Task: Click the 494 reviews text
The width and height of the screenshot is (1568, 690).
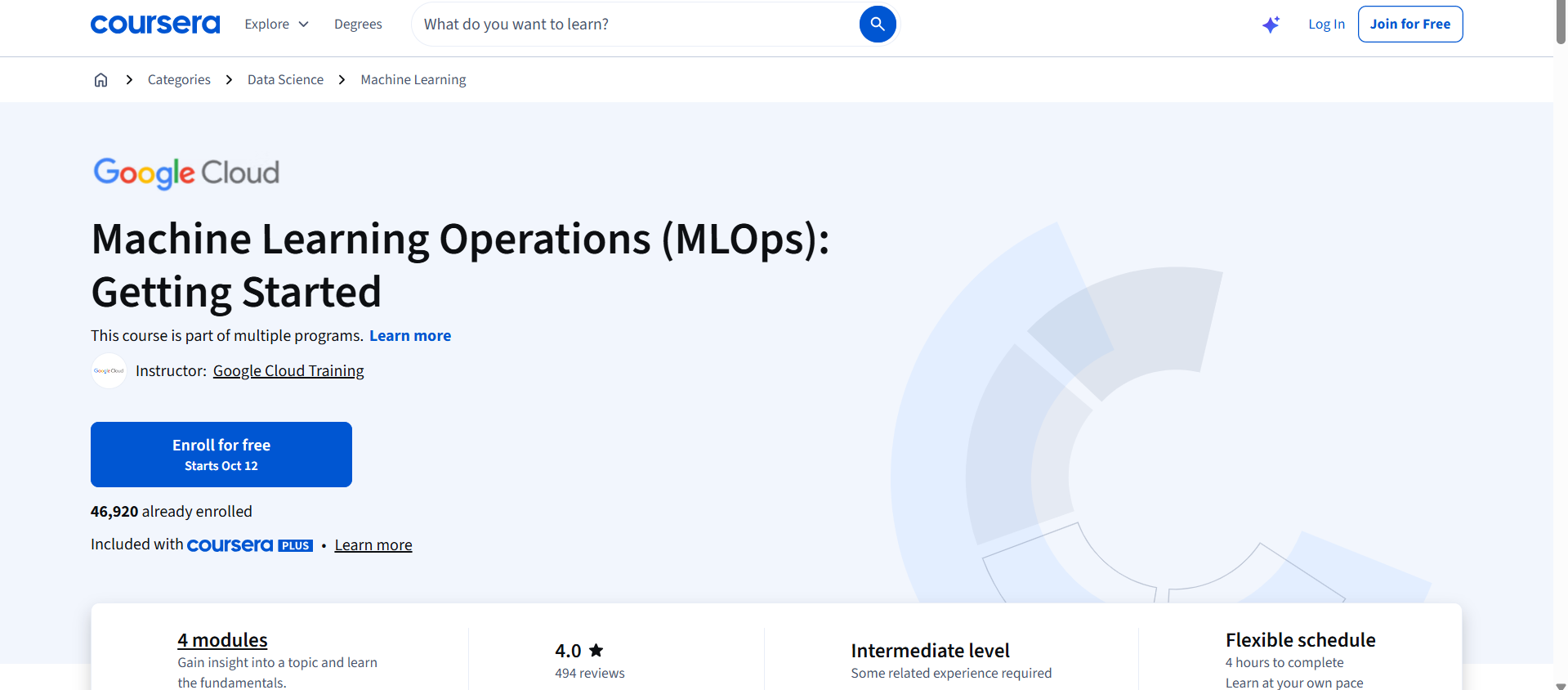Action: 590,674
